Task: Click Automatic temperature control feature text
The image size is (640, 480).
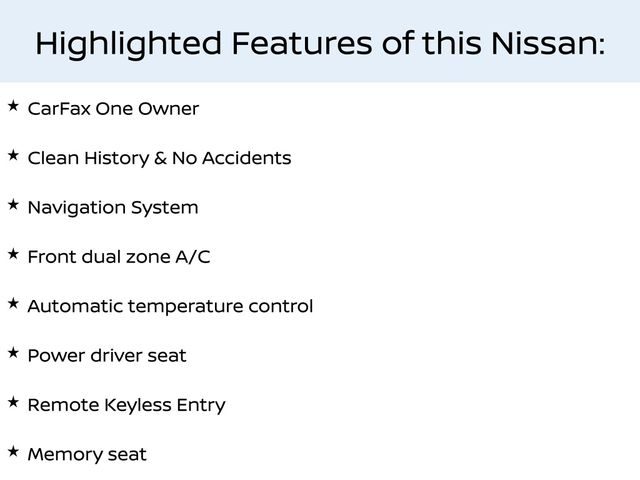Action: tap(170, 307)
